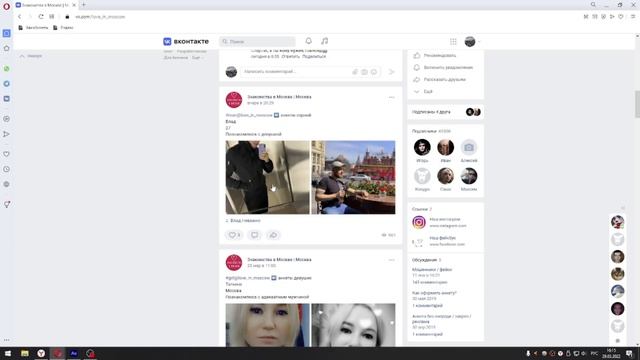
Task: Reload the page in Opera
Action: pyautogui.click(x=41, y=17)
